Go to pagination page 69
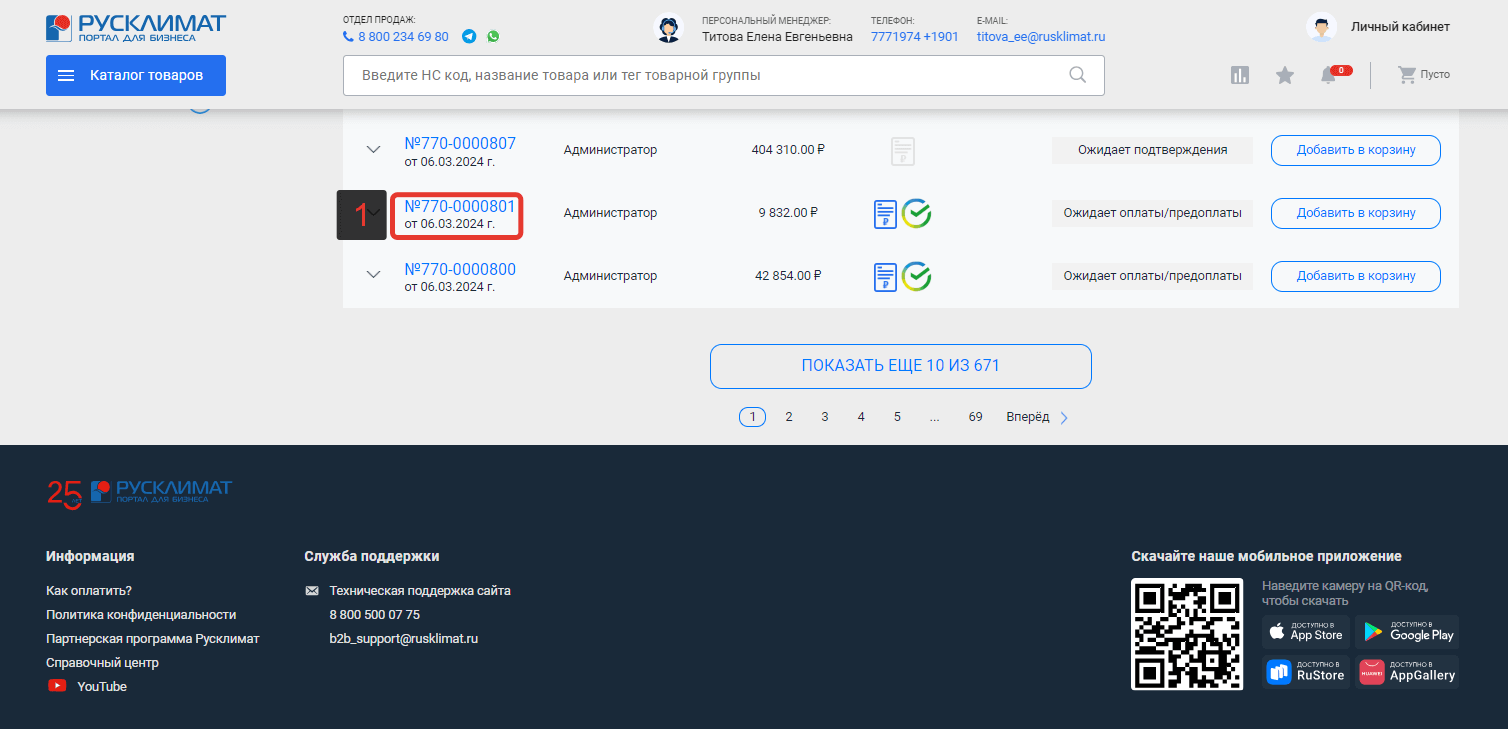Screen dimensions: 1508x729 pos(975,417)
